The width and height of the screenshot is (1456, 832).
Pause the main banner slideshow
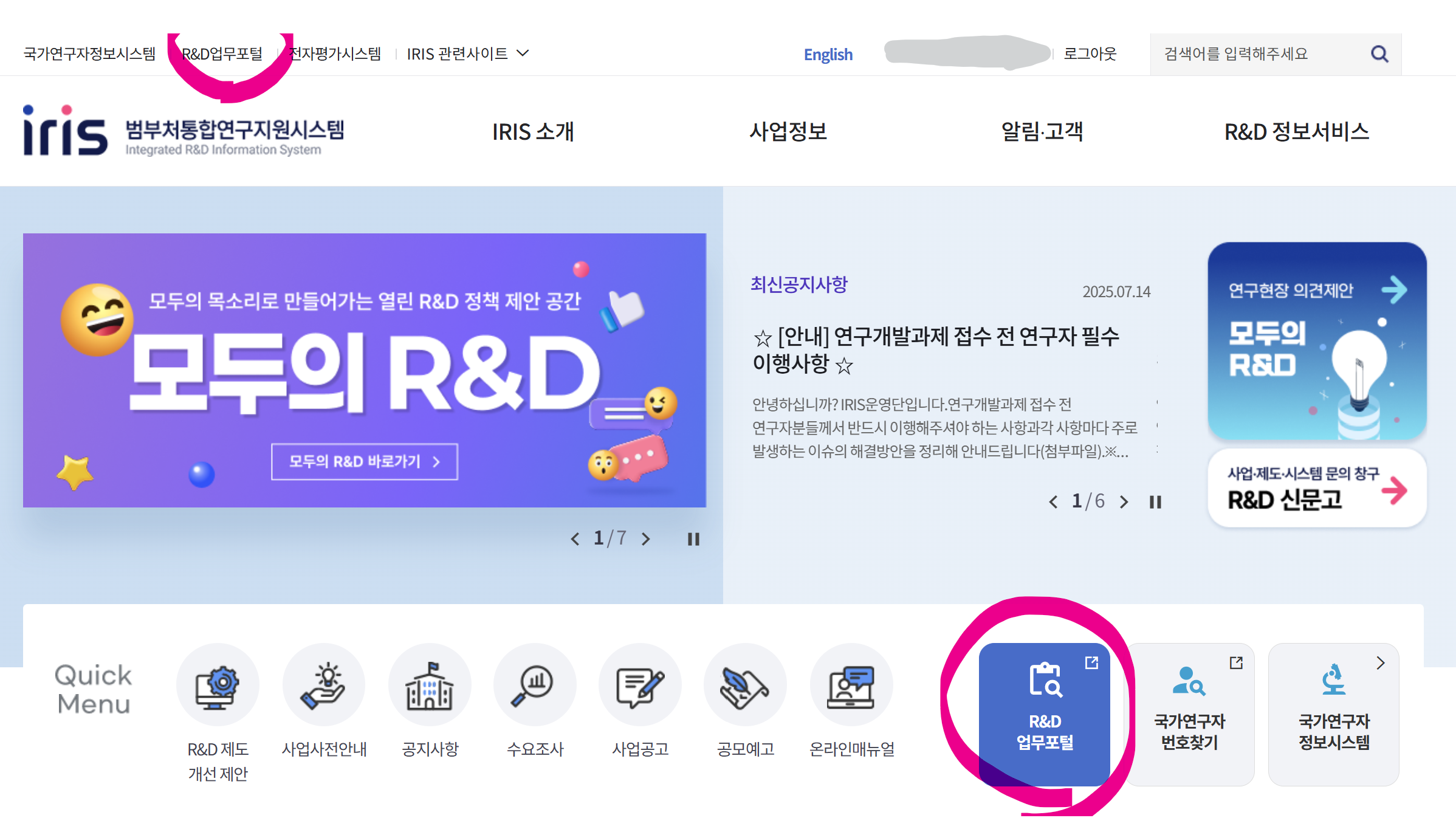point(693,539)
